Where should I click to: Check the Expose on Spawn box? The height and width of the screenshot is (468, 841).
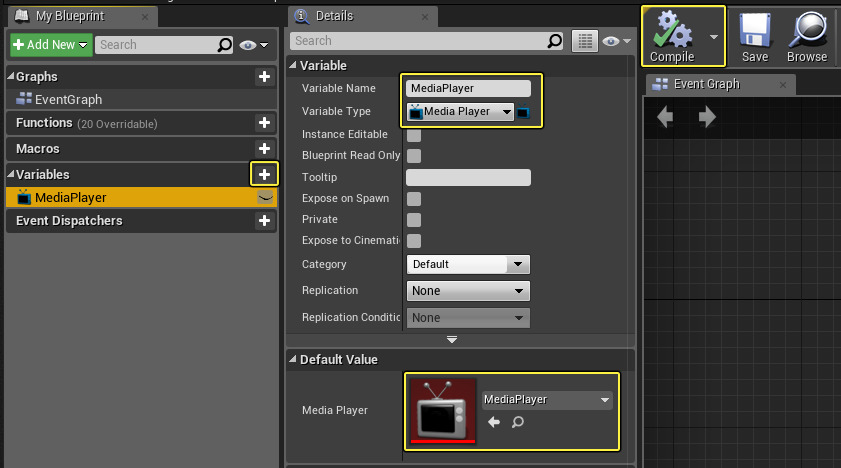[x=414, y=199]
